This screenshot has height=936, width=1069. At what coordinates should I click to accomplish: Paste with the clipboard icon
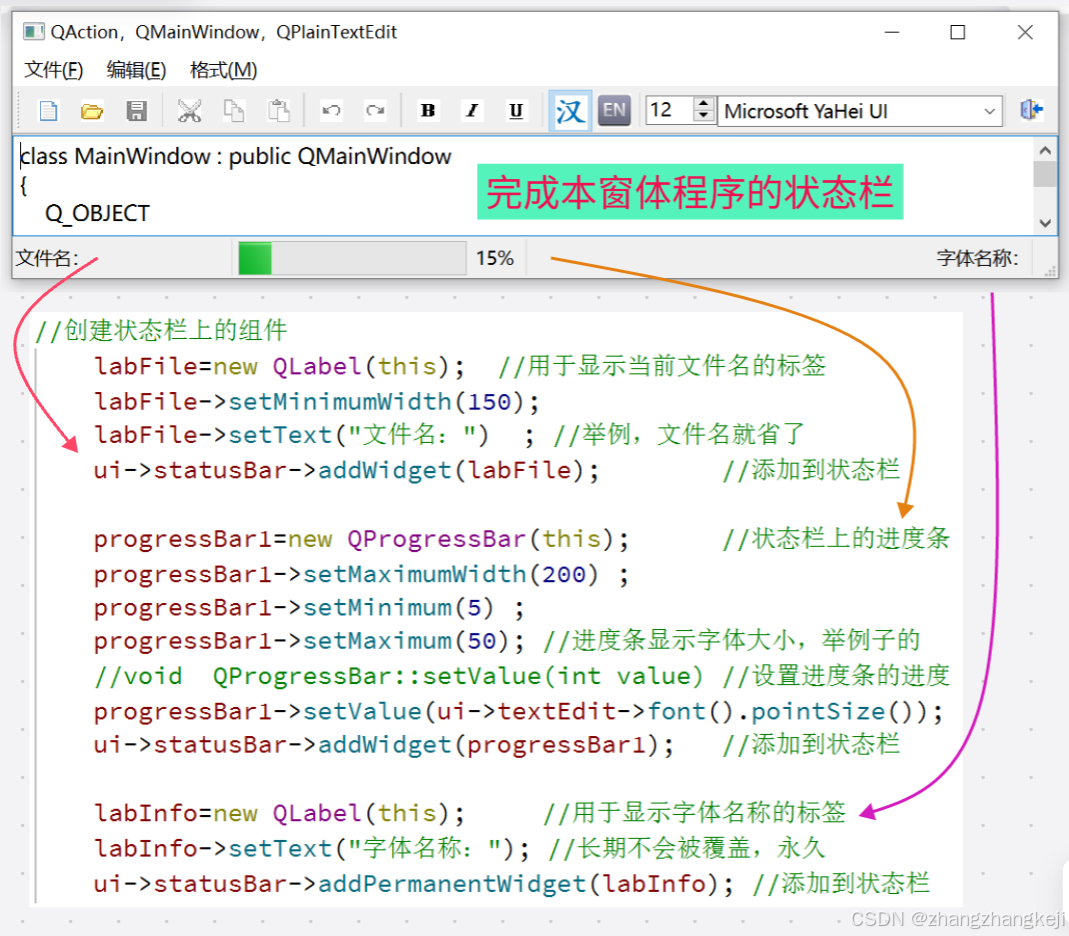click(x=278, y=110)
